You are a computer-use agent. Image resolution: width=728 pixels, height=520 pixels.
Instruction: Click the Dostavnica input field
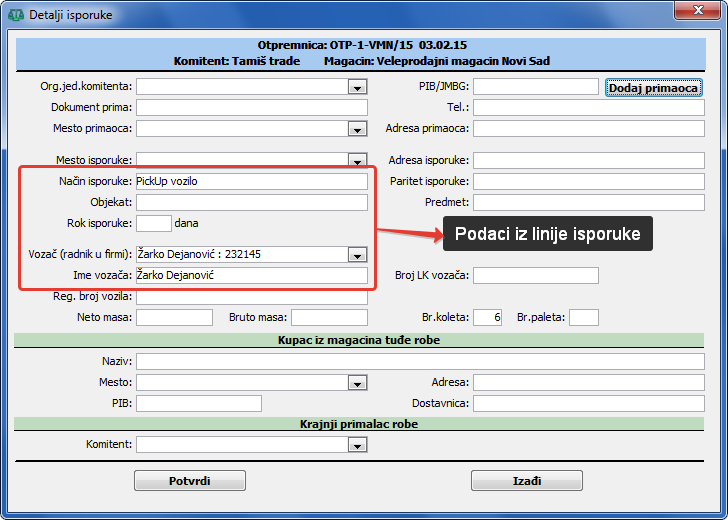589,403
